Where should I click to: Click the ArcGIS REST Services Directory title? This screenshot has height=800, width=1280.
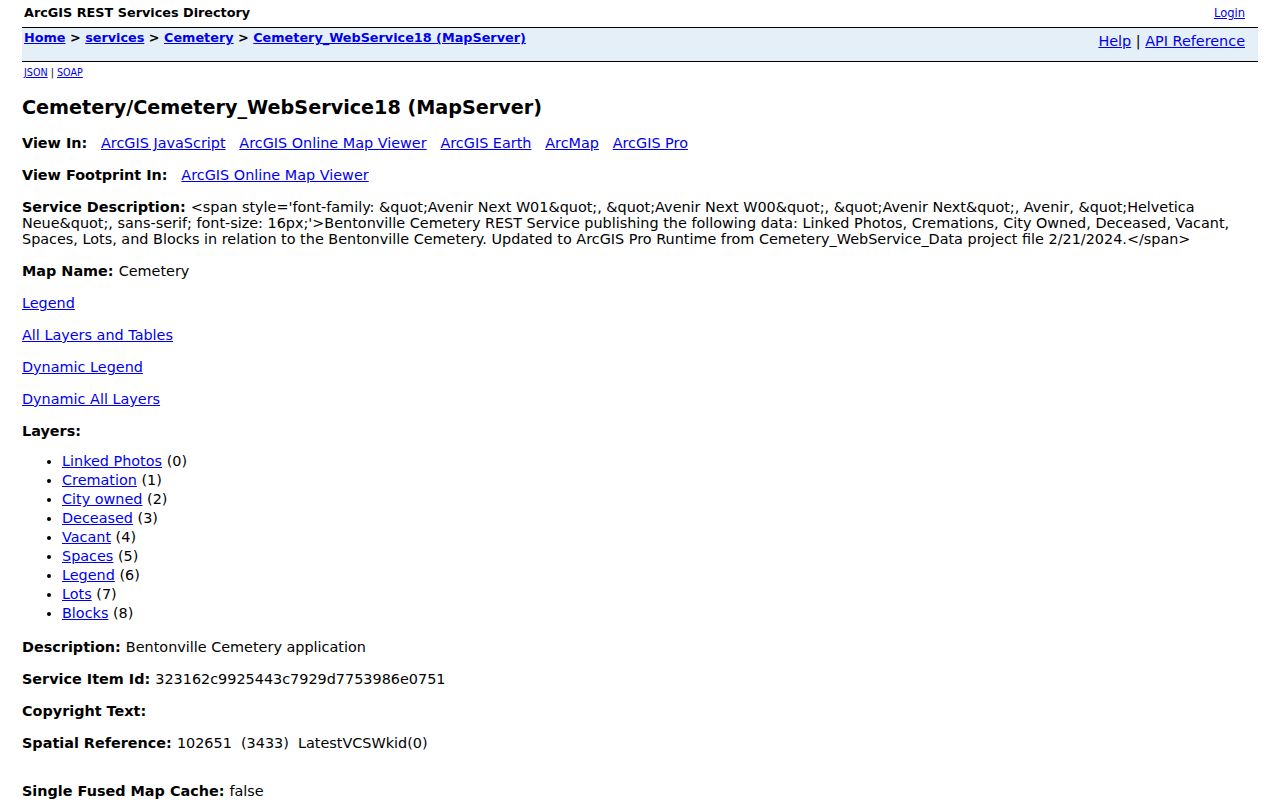(137, 13)
